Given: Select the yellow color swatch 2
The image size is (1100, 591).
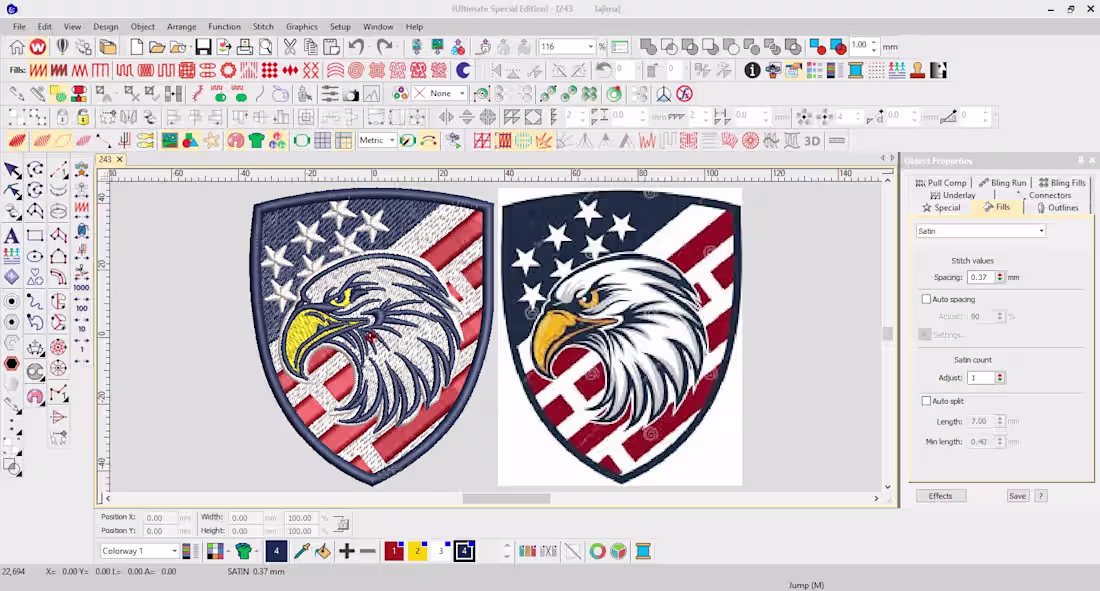Looking at the screenshot, I should [x=417, y=551].
